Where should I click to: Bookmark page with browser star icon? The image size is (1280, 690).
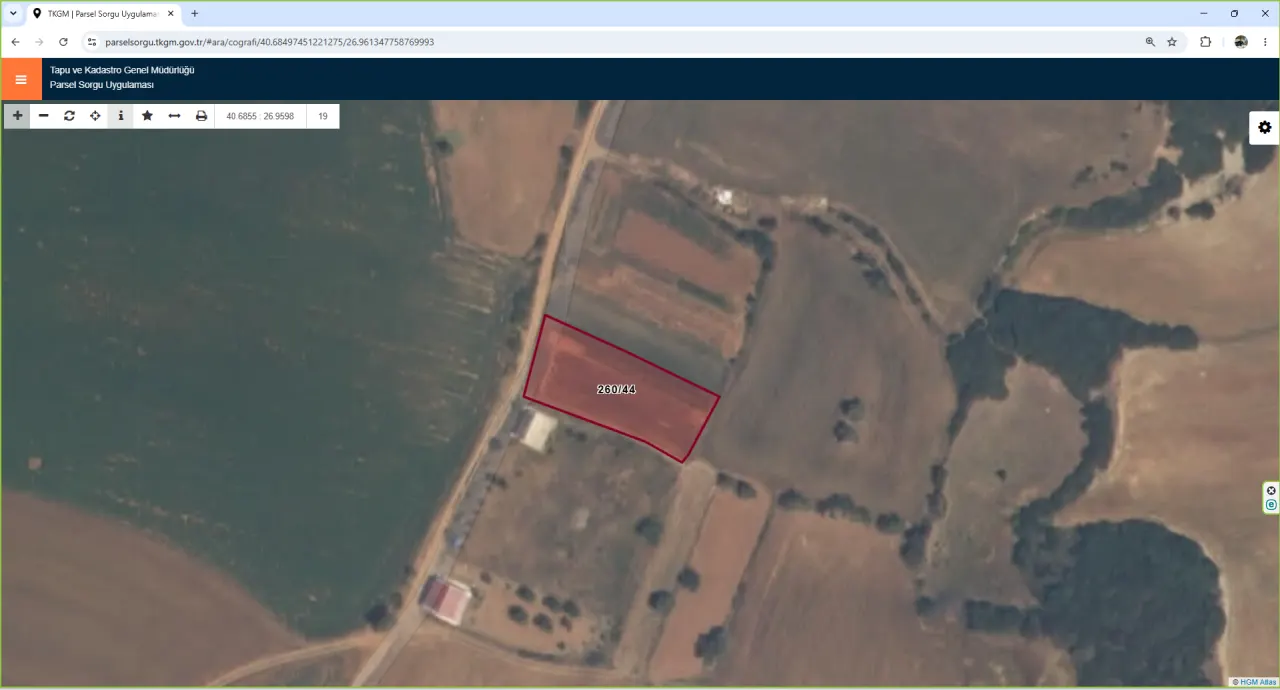1172,42
